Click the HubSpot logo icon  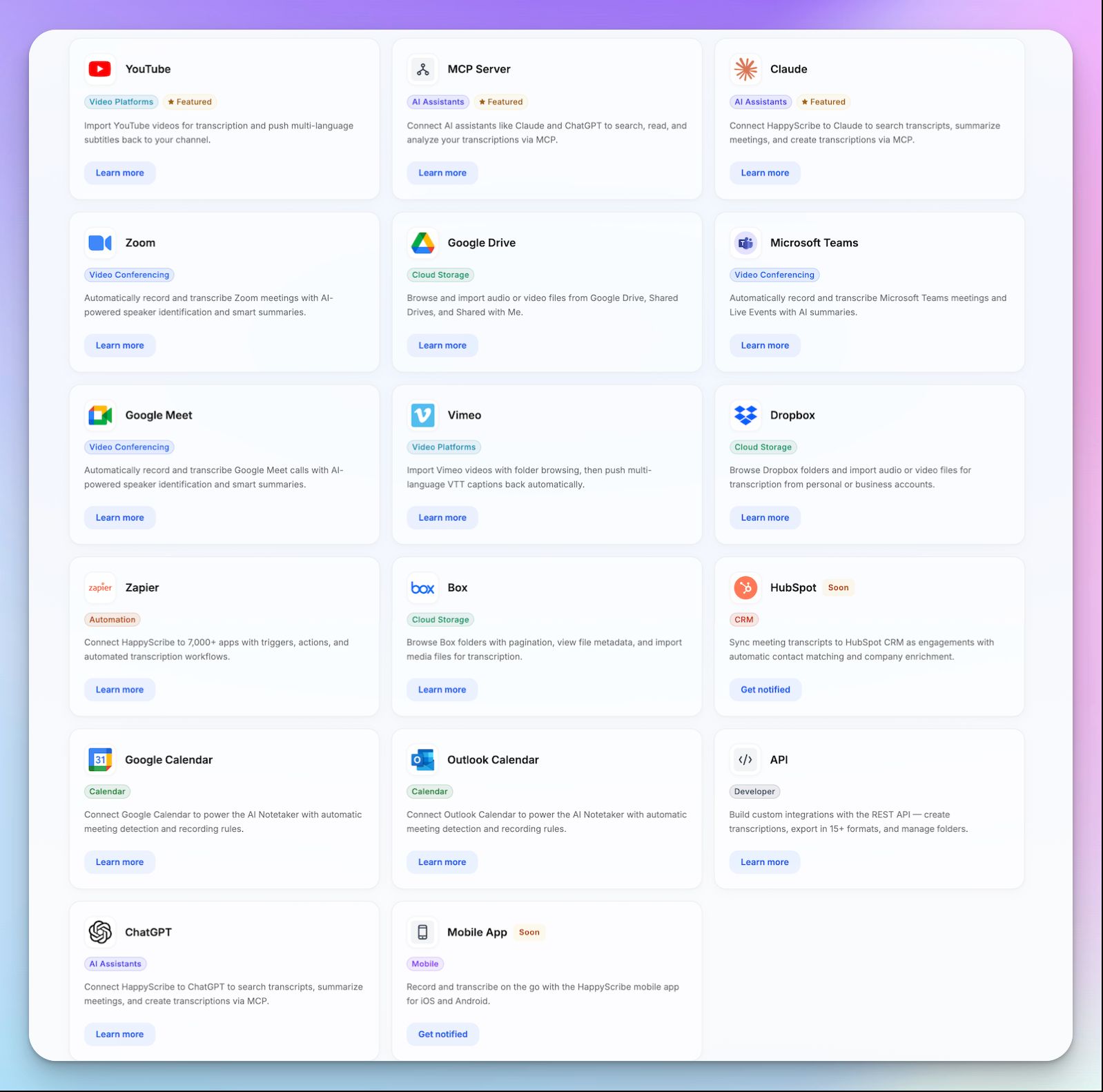coord(745,587)
